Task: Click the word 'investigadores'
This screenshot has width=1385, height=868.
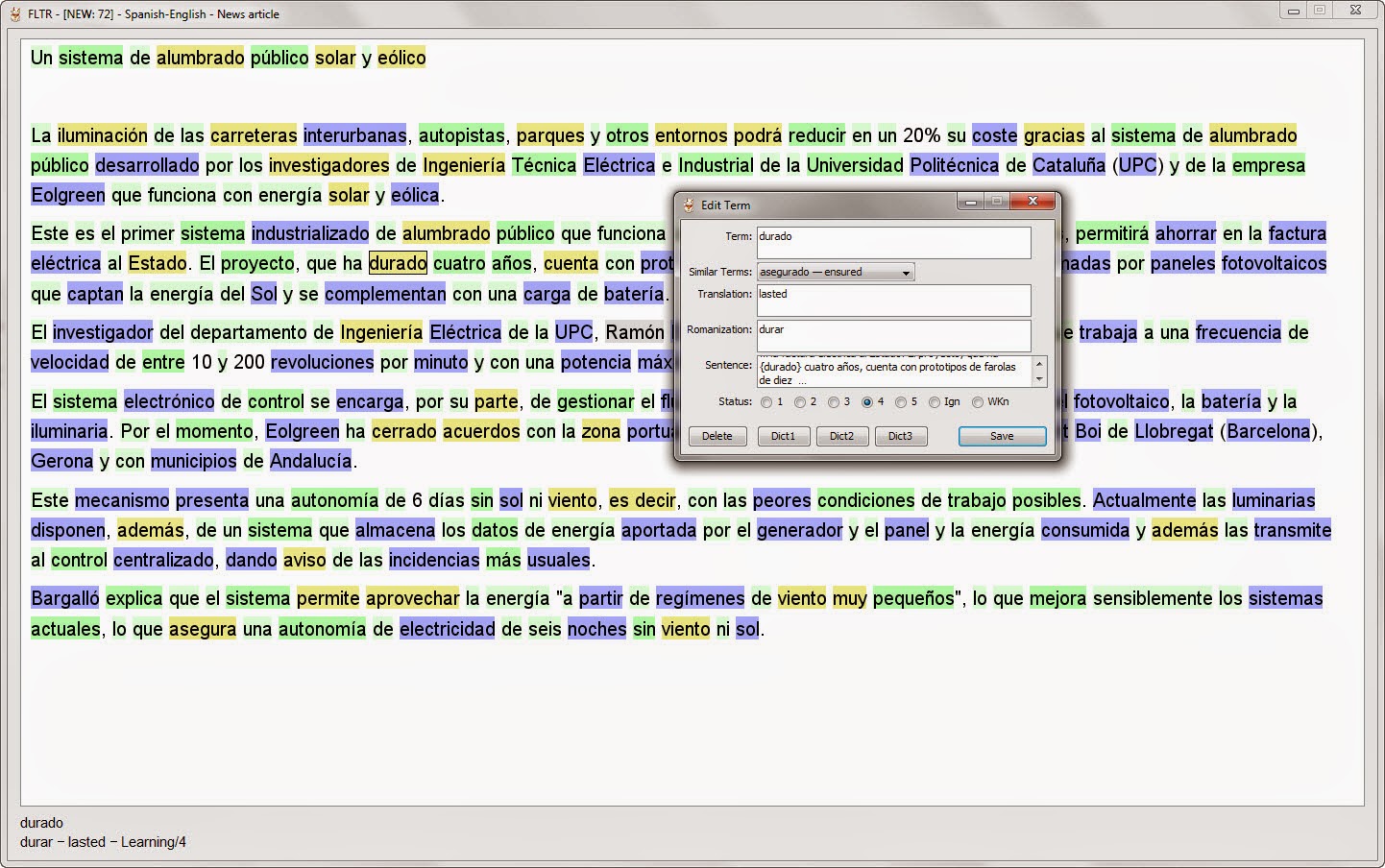Action: (x=328, y=165)
